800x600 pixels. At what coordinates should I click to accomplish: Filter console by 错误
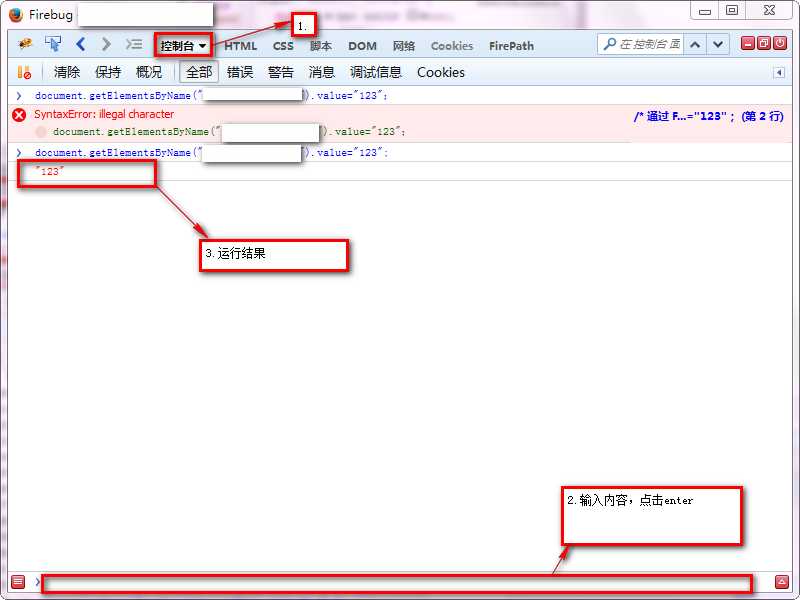click(240, 72)
